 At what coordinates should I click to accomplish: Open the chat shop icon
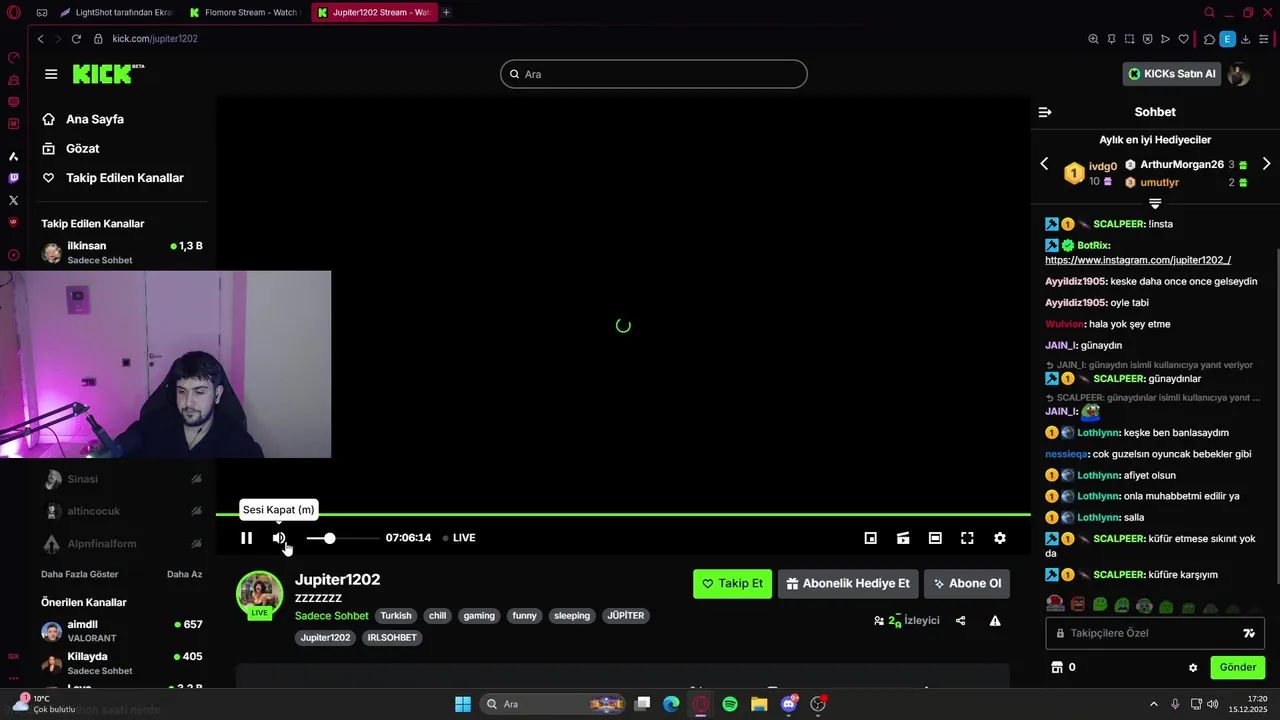pos(1057,667)
